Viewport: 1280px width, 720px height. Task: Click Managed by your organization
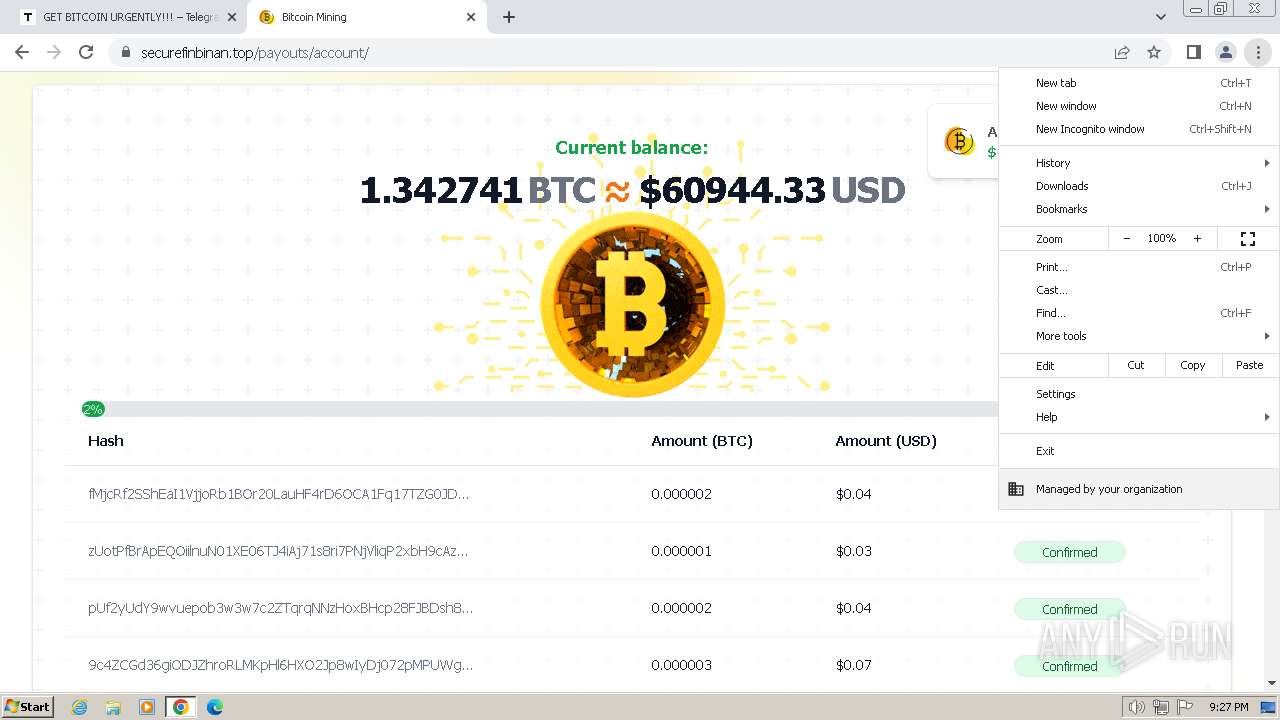(1138, 489)
